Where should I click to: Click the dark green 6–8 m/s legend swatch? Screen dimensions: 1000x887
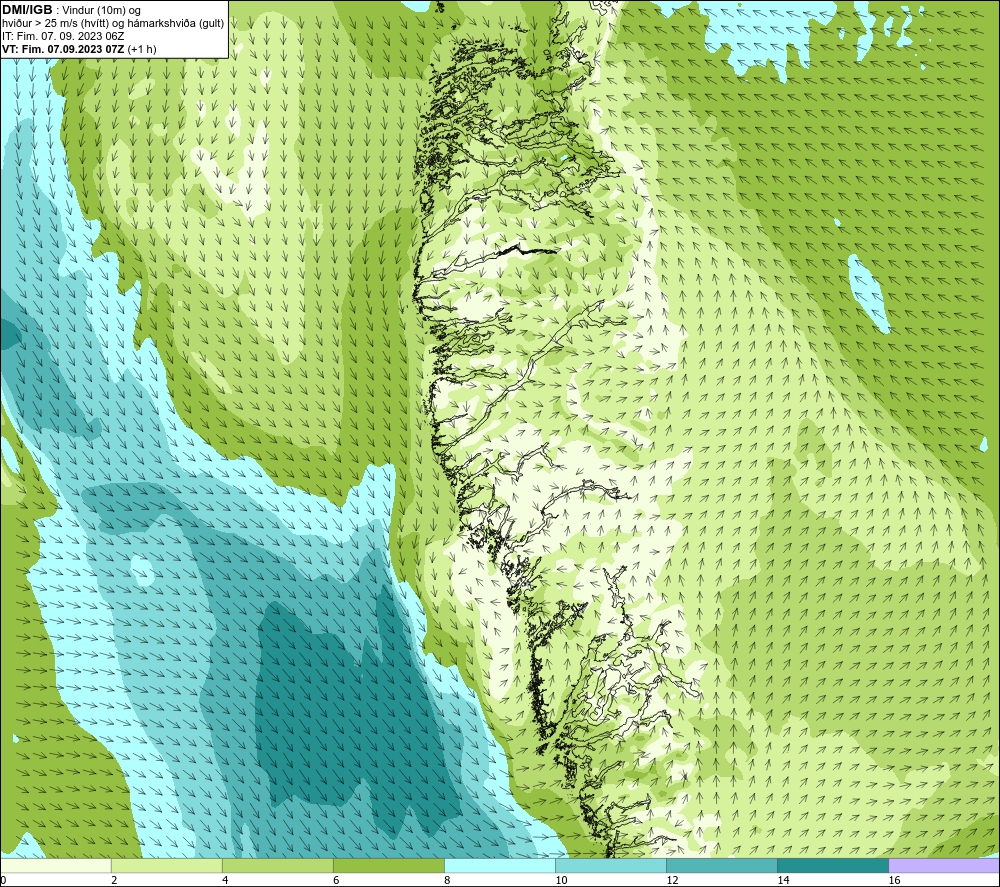pyautogui.click(x=388, y=866)
